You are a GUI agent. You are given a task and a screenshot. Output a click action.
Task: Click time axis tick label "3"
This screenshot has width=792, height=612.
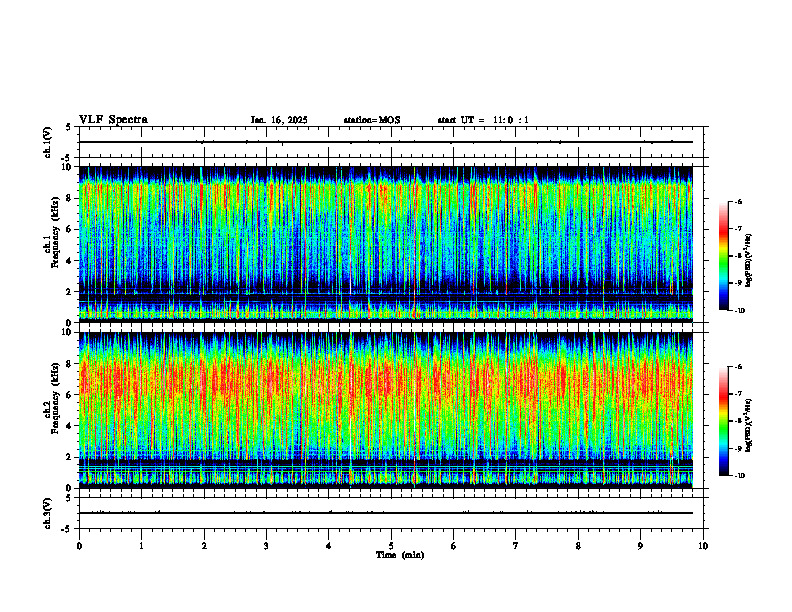coord(266,546)
